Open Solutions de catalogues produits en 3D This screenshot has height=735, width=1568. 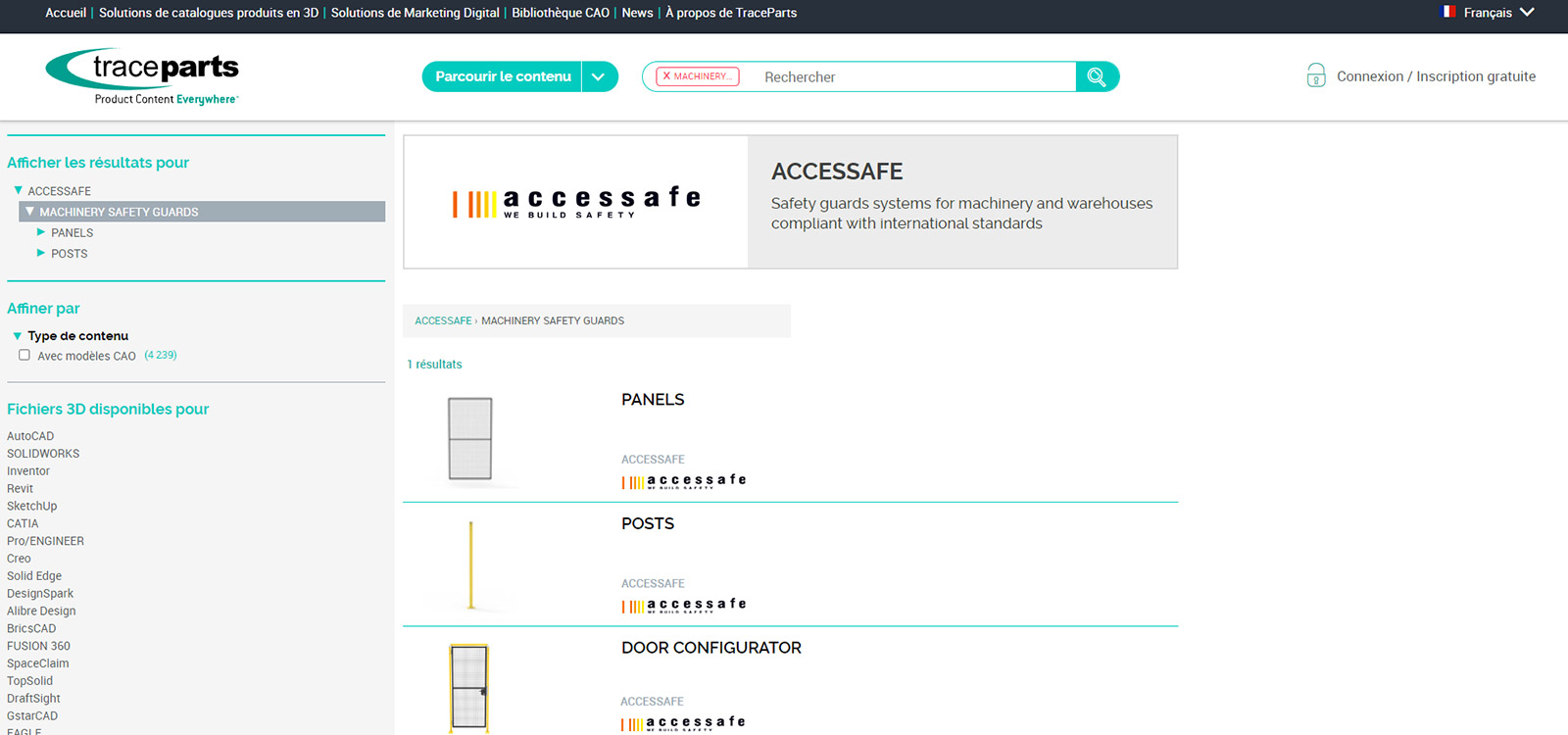pos(209,13)
